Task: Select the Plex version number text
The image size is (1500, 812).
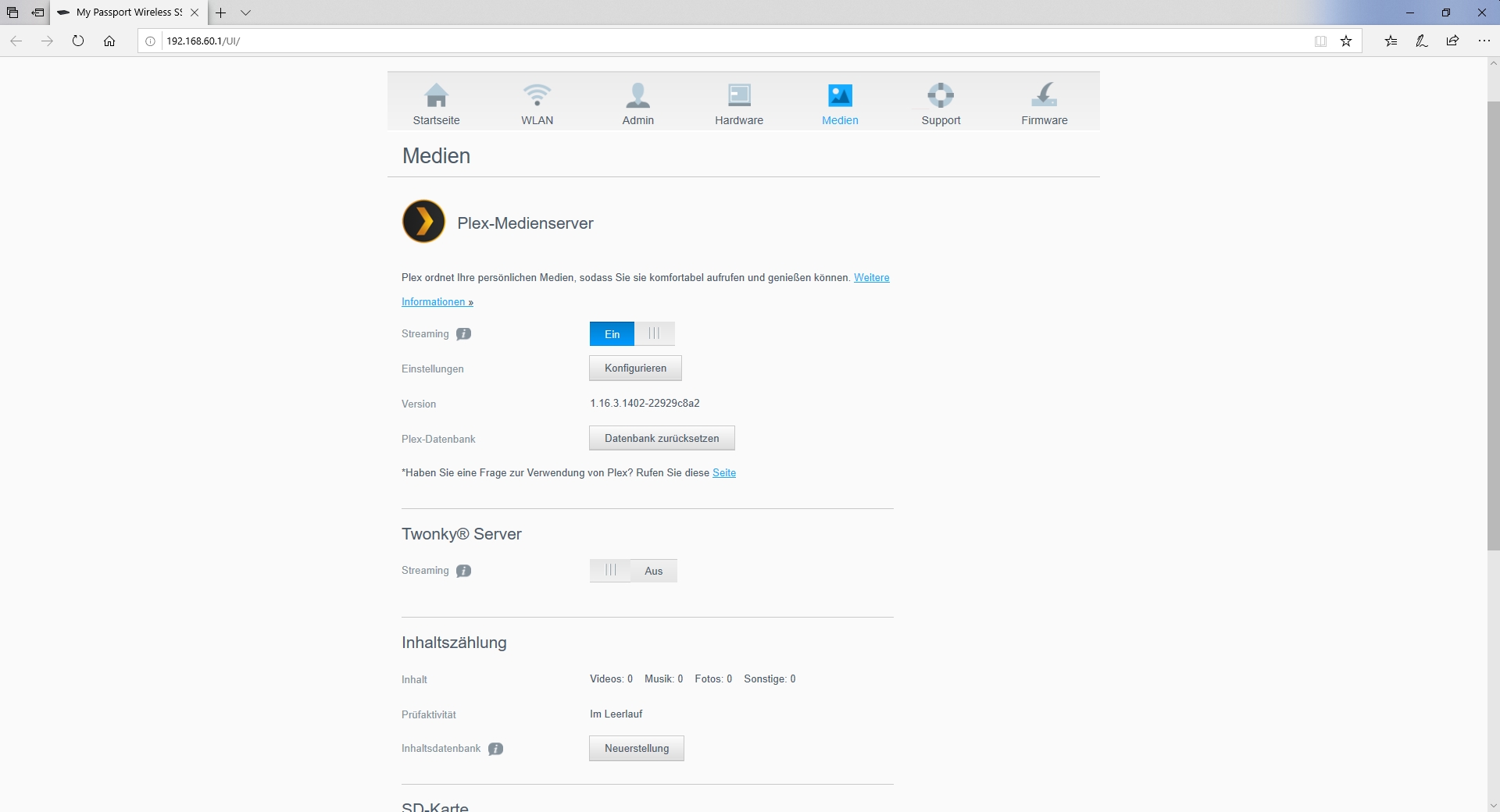Action: [x=645, y=404]
